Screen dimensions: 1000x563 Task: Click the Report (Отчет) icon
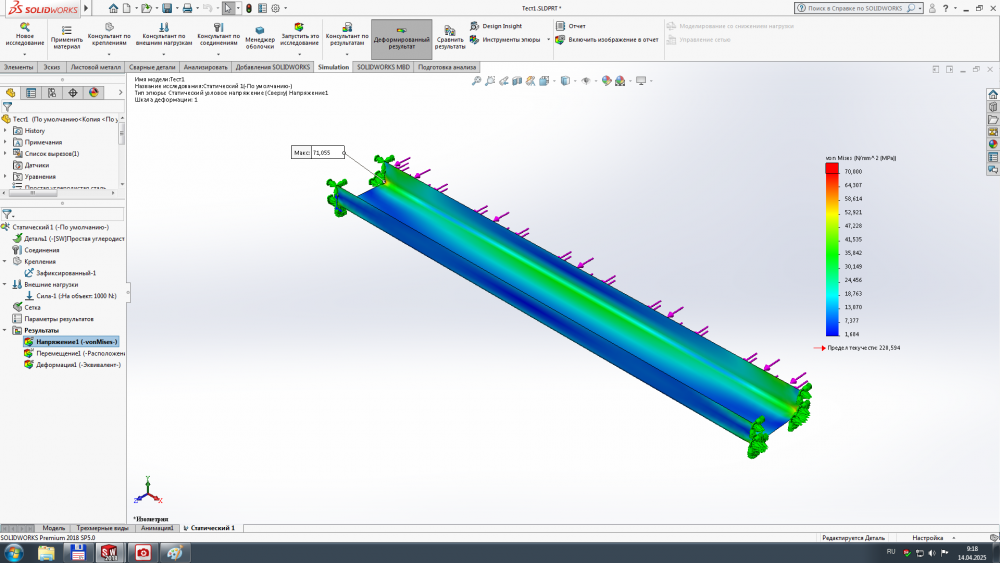pyautogui.click(x=561, y=26)
